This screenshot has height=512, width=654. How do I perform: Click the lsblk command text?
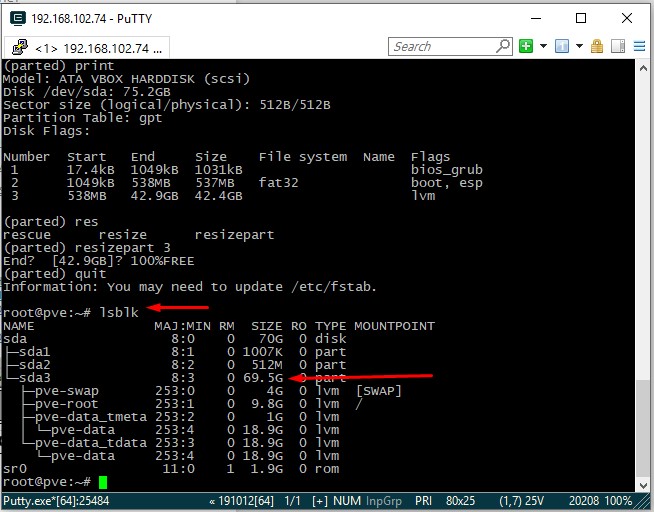[x=119, y=312]
